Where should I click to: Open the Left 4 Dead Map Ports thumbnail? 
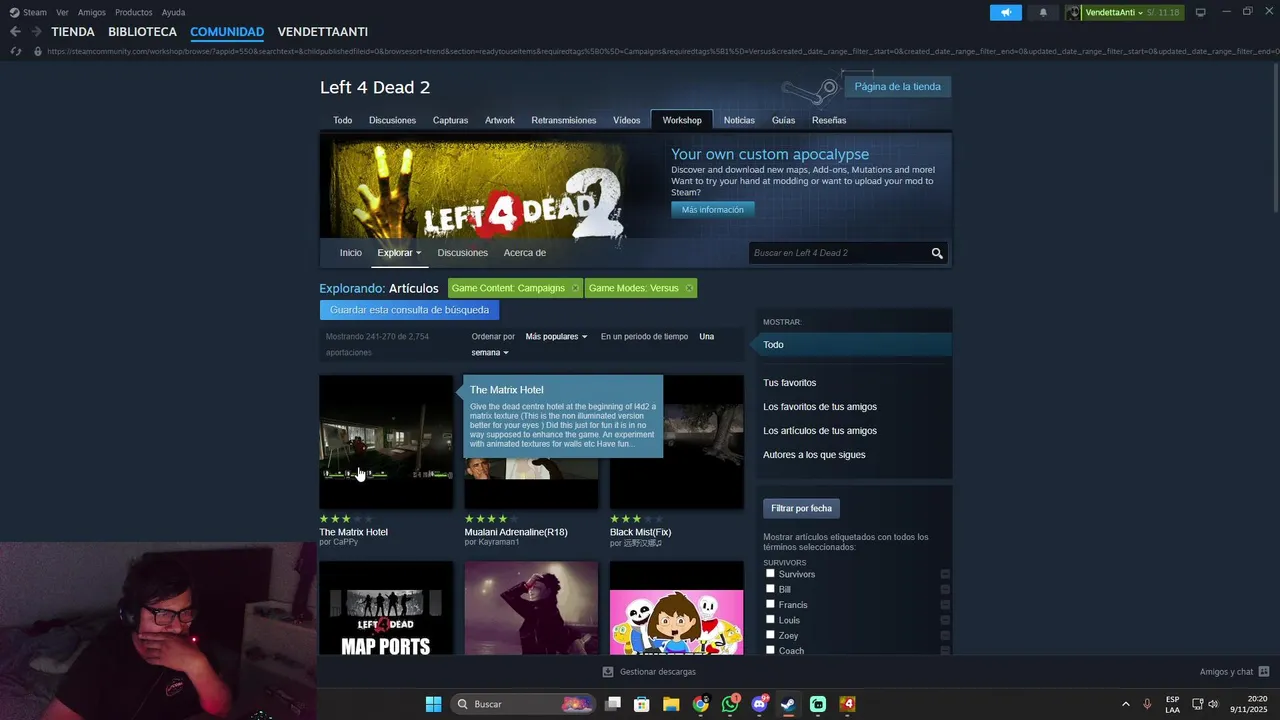pos(386,608)
